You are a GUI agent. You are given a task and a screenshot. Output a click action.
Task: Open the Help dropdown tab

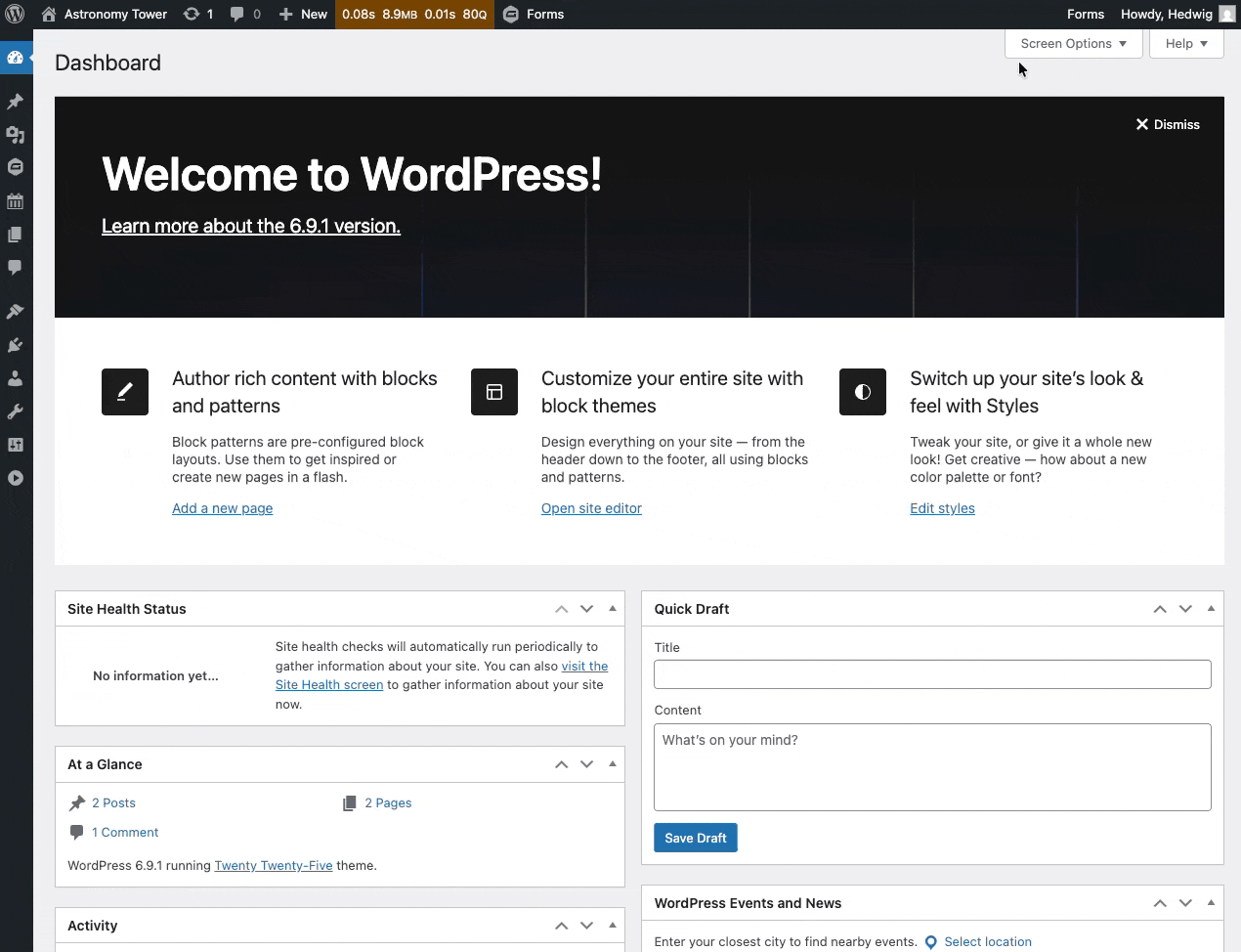pos(1186,44)
